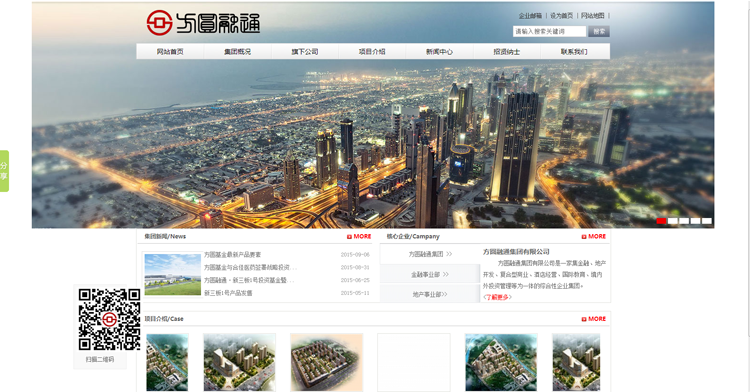Image resolution: width=750 pixels, height=392 pixels.
Task: Click the red 方圆融通 logo
Action: (x=203, y=22)
